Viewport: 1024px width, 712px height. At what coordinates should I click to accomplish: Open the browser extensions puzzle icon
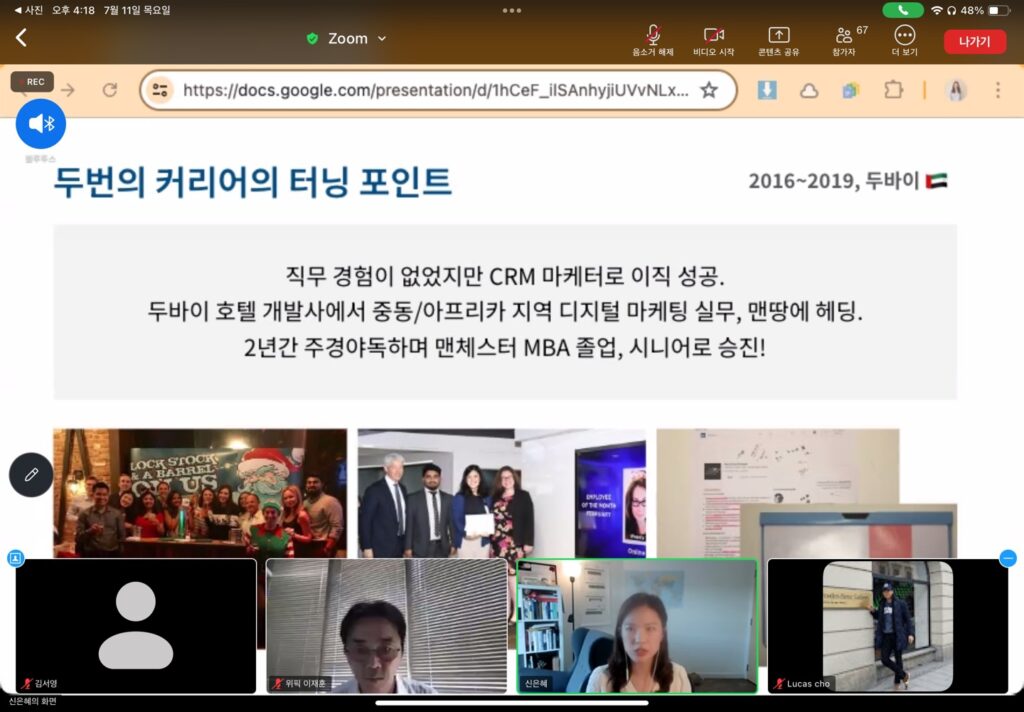click(893, 90)
